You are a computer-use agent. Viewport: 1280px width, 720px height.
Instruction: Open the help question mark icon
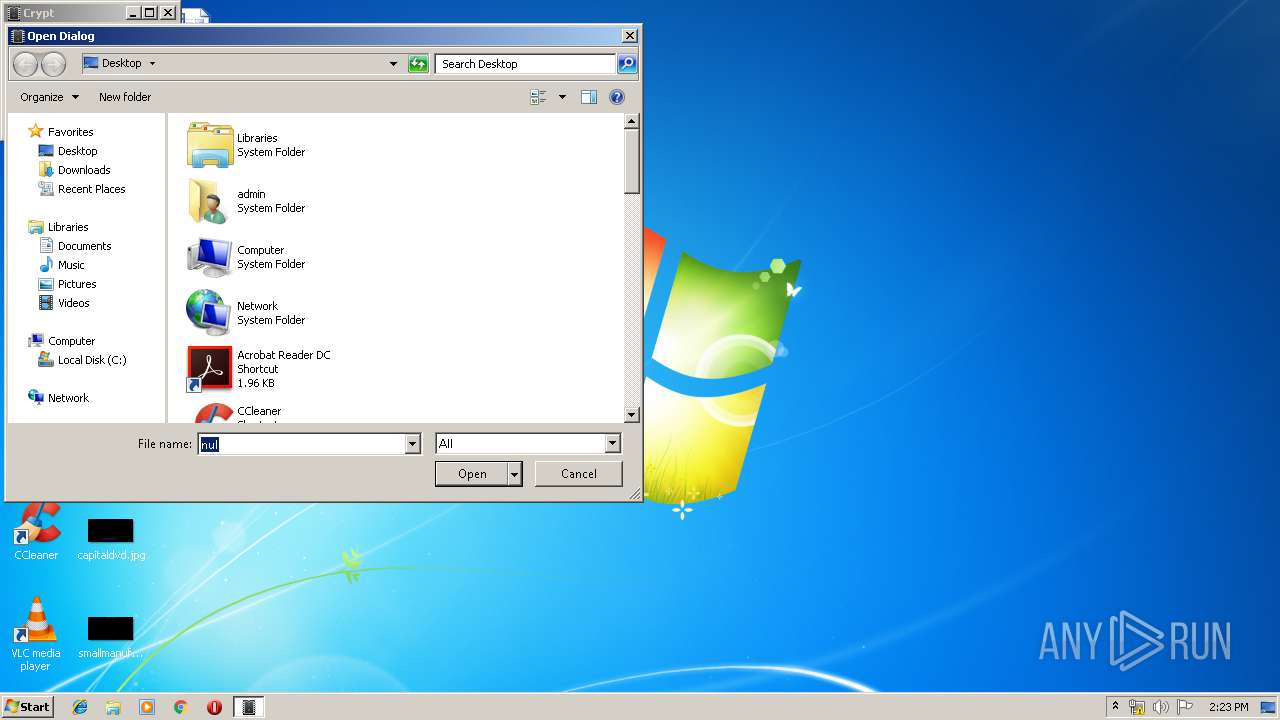point(617,97)
